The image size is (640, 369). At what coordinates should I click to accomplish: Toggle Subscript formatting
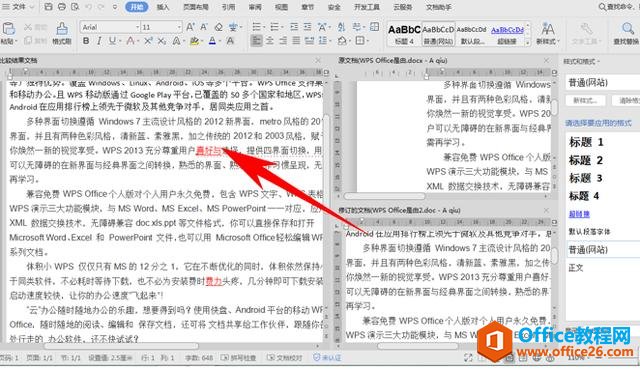coord(162,41)
